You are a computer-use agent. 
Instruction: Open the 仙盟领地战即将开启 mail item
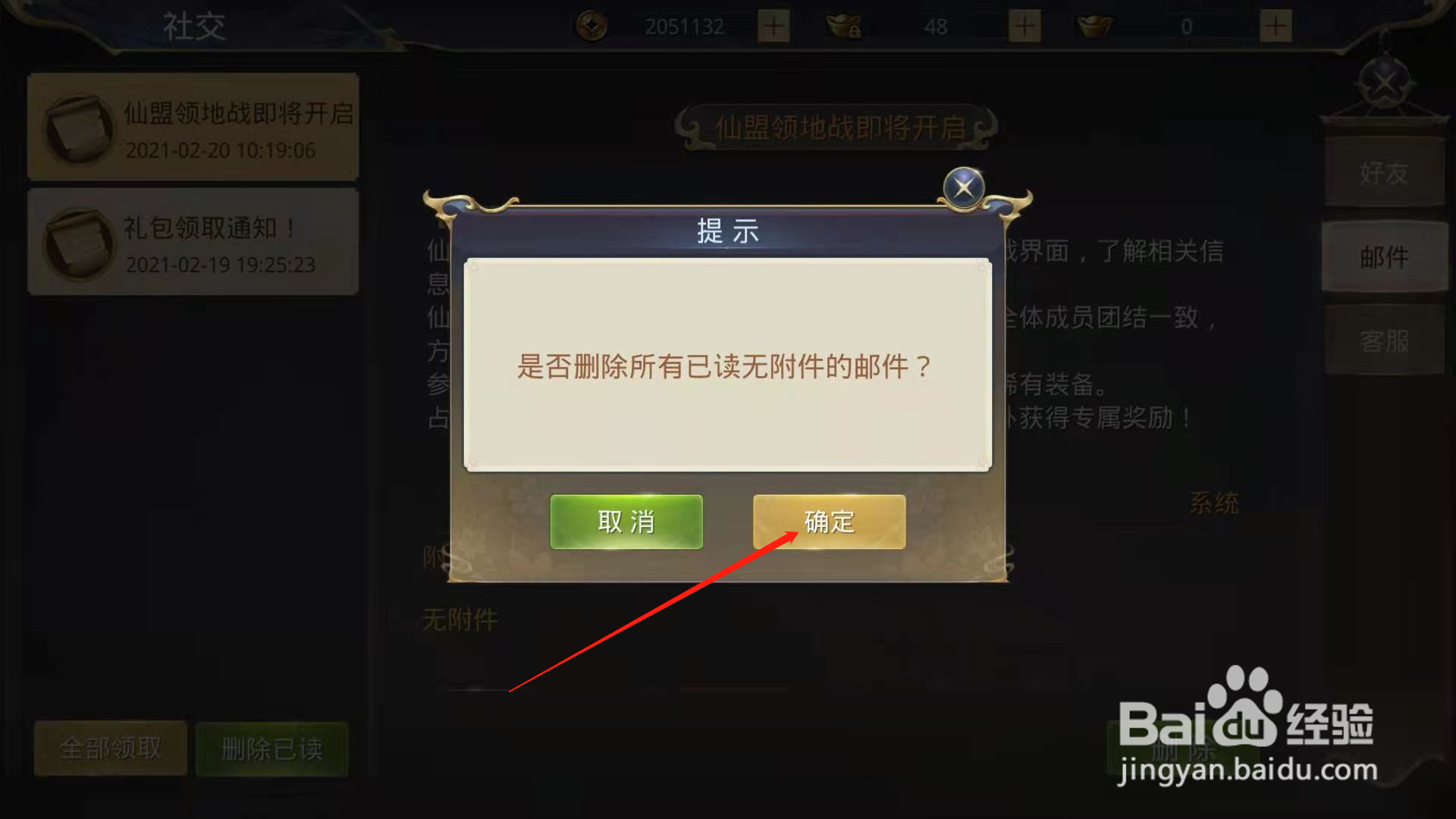pos(193,127)
